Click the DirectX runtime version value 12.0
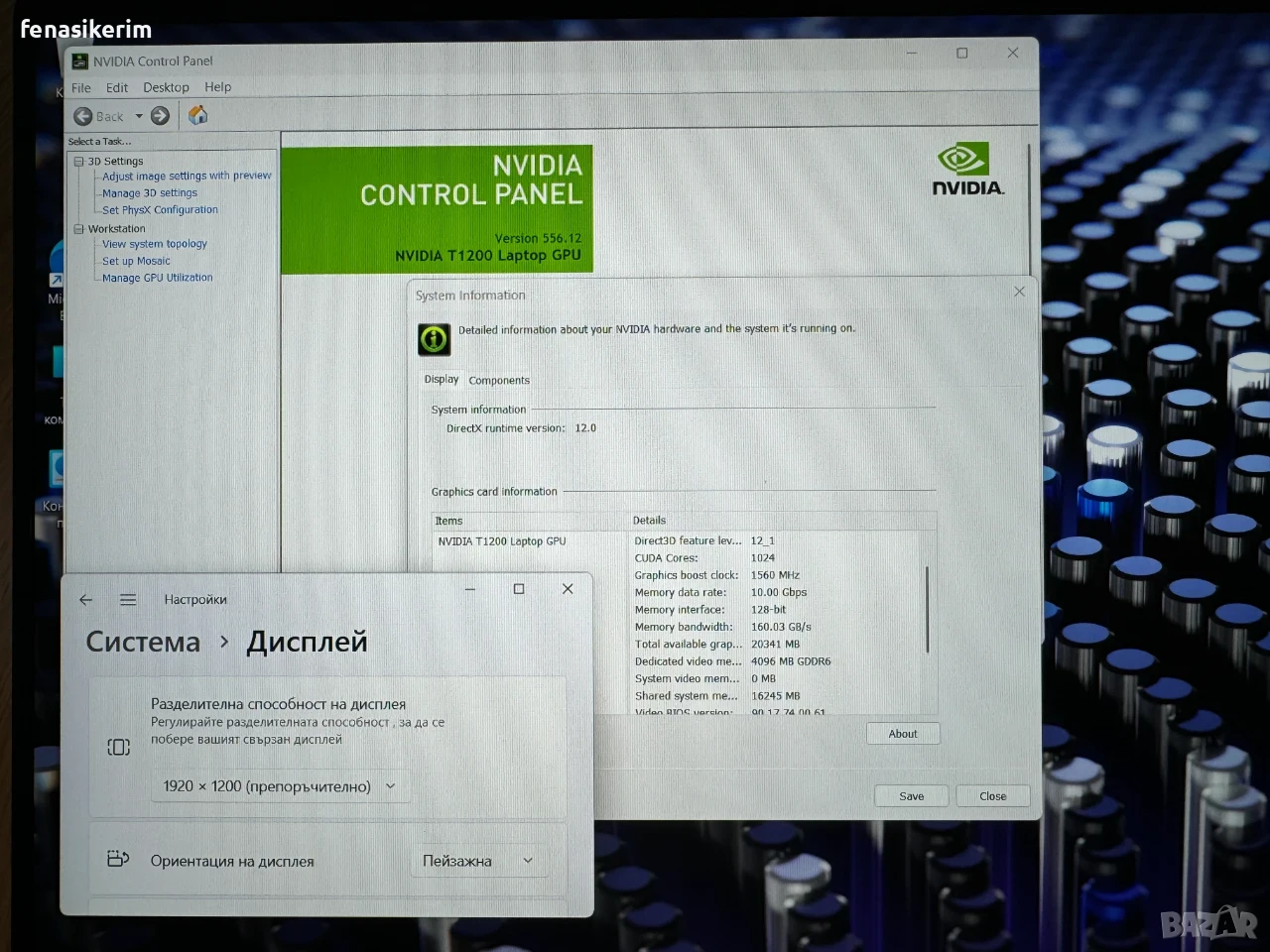The image size is (1270, 952). tap(585, 428)
